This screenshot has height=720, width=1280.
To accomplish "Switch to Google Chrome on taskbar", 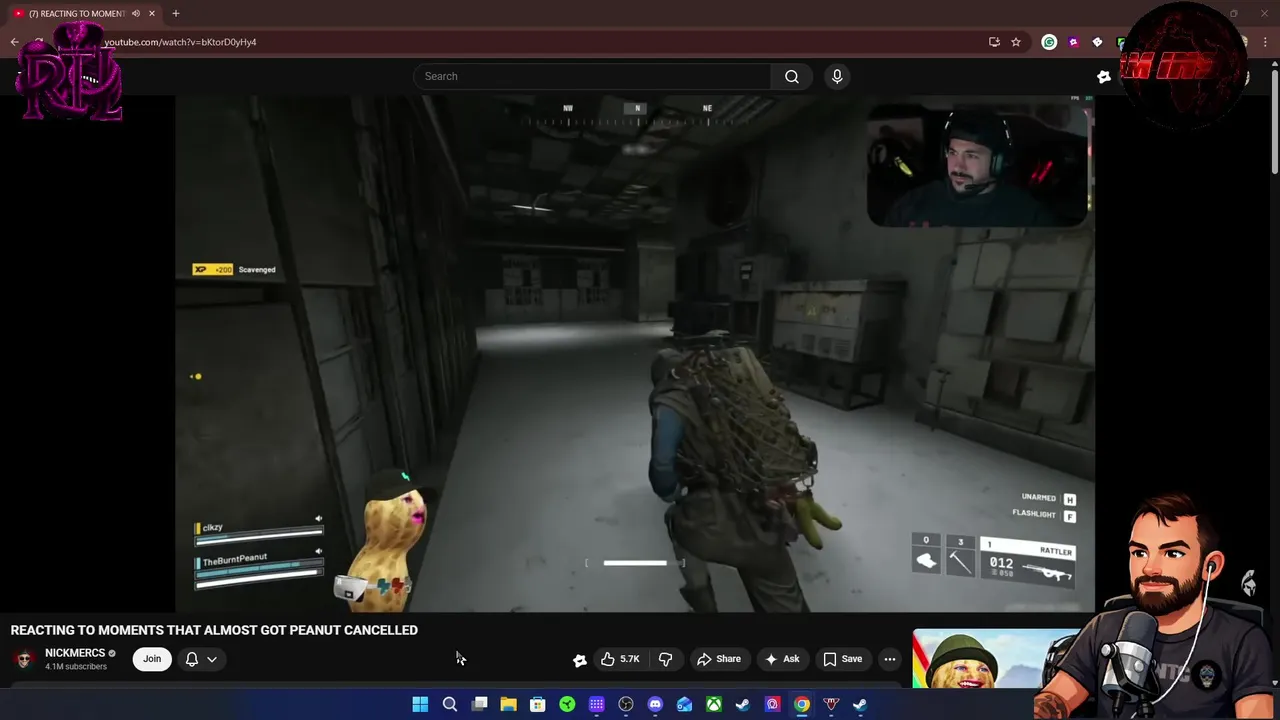I will (x=802, y=705).
